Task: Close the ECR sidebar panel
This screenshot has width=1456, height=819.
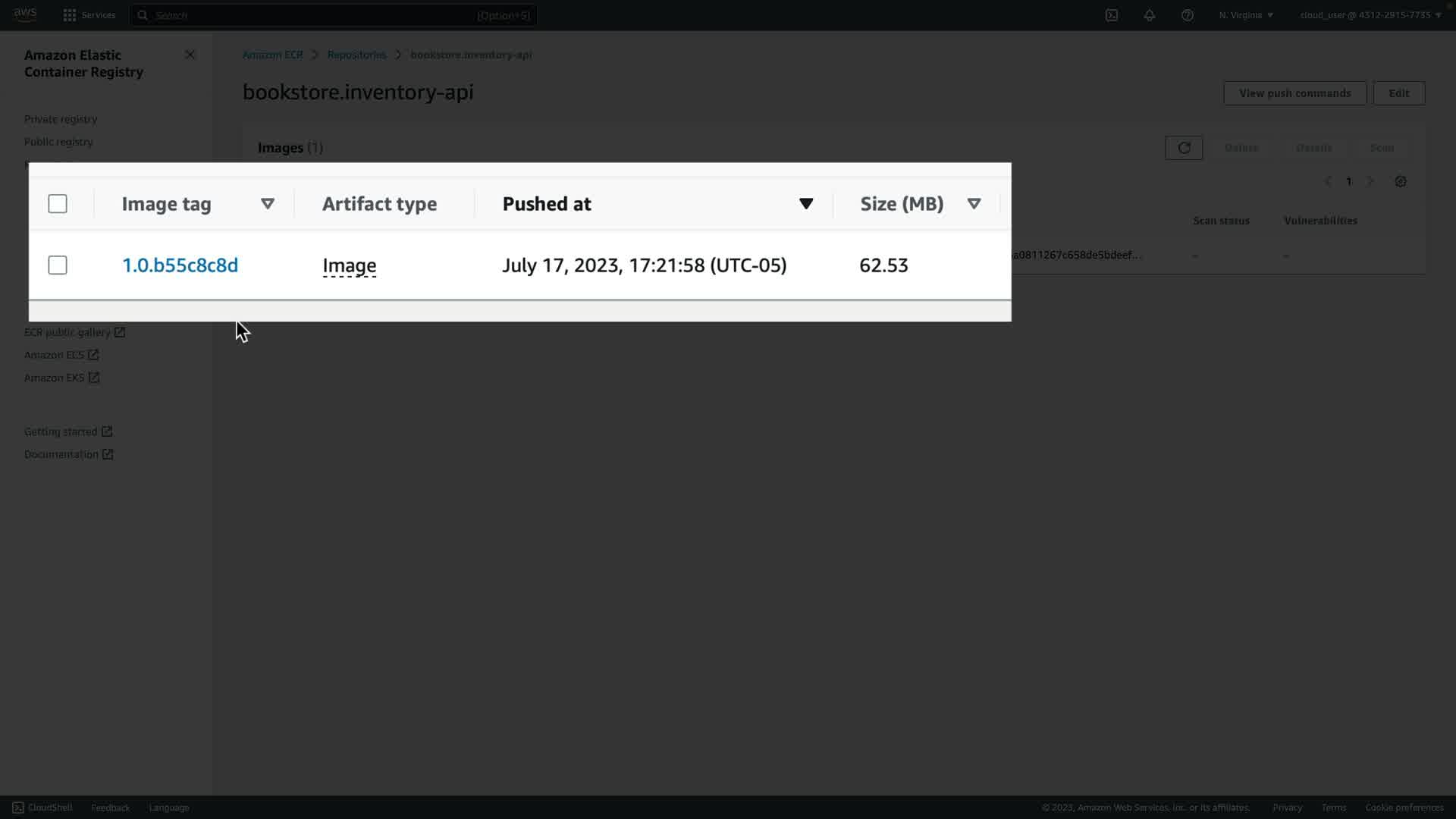Action: click(190, 55)
